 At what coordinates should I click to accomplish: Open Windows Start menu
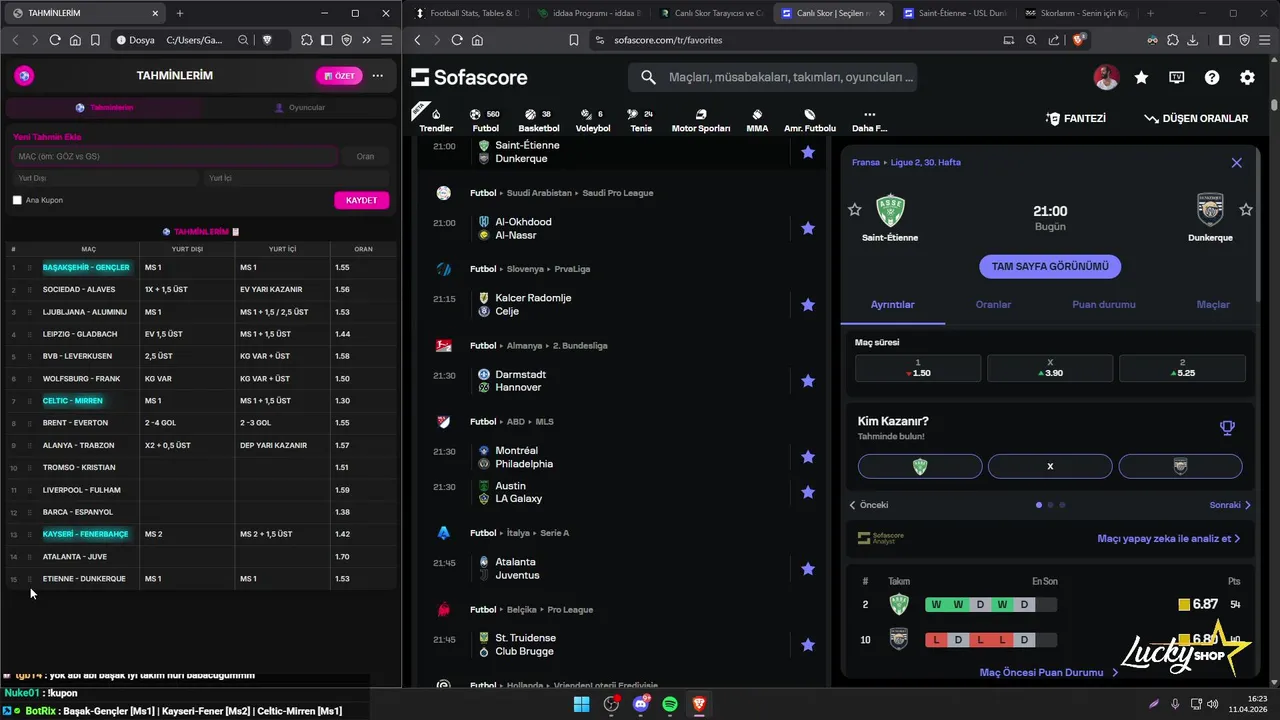click(x=581, y=705)
